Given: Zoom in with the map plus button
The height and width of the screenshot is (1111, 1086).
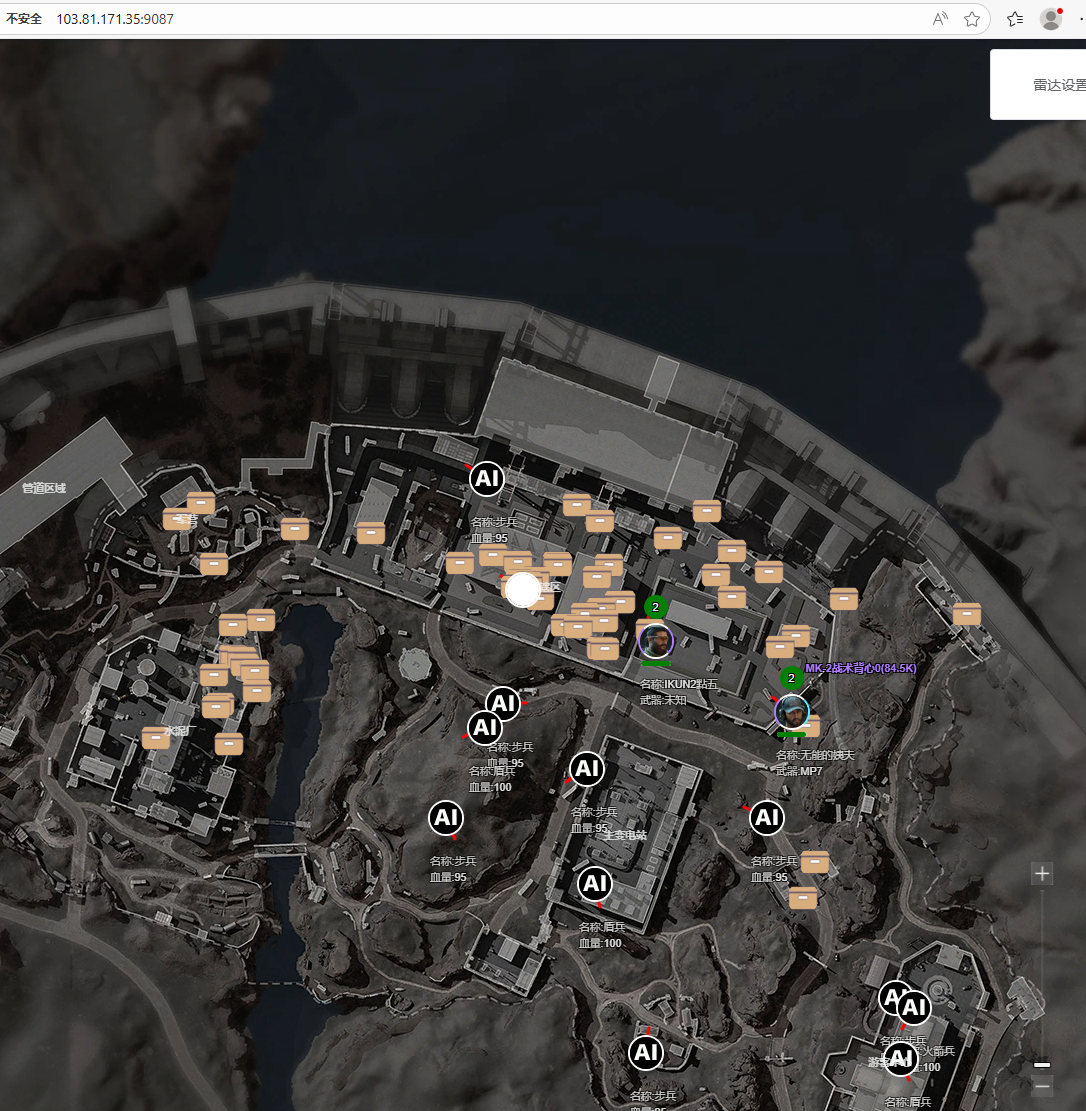Looking at the screenshot, I should 1042,874.
